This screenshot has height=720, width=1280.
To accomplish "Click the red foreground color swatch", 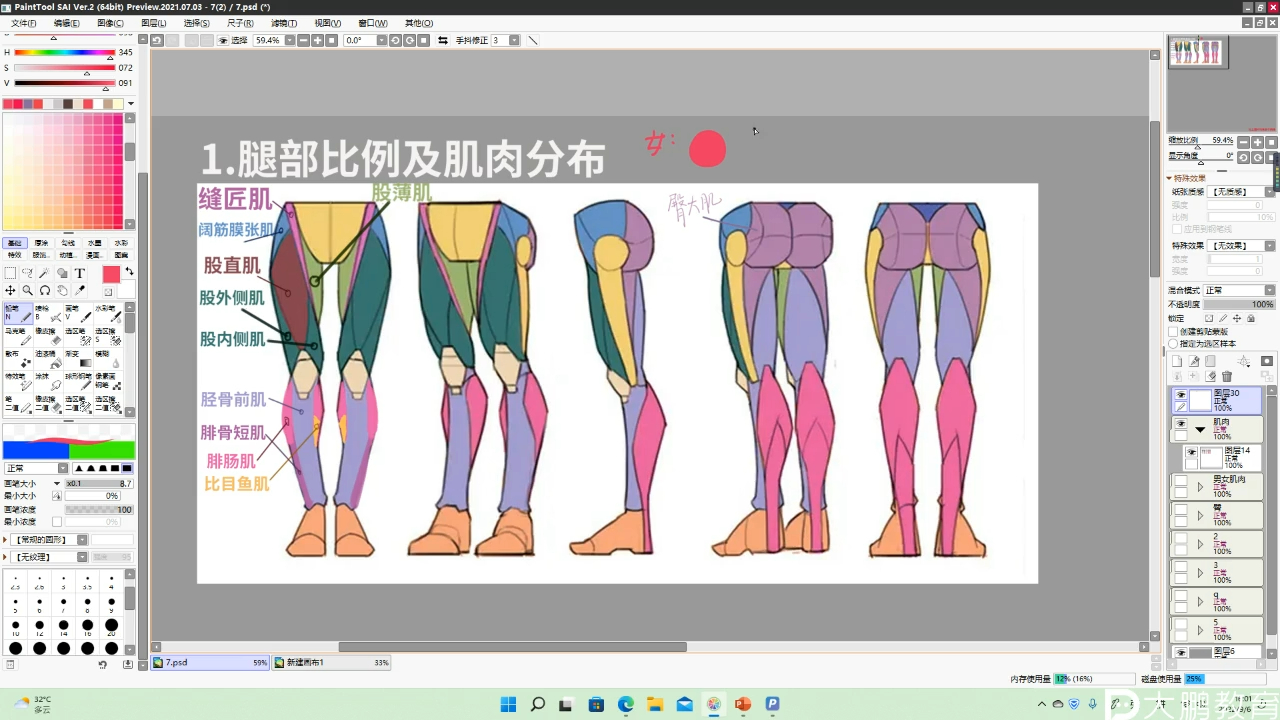I will click(x=111, y=274).
